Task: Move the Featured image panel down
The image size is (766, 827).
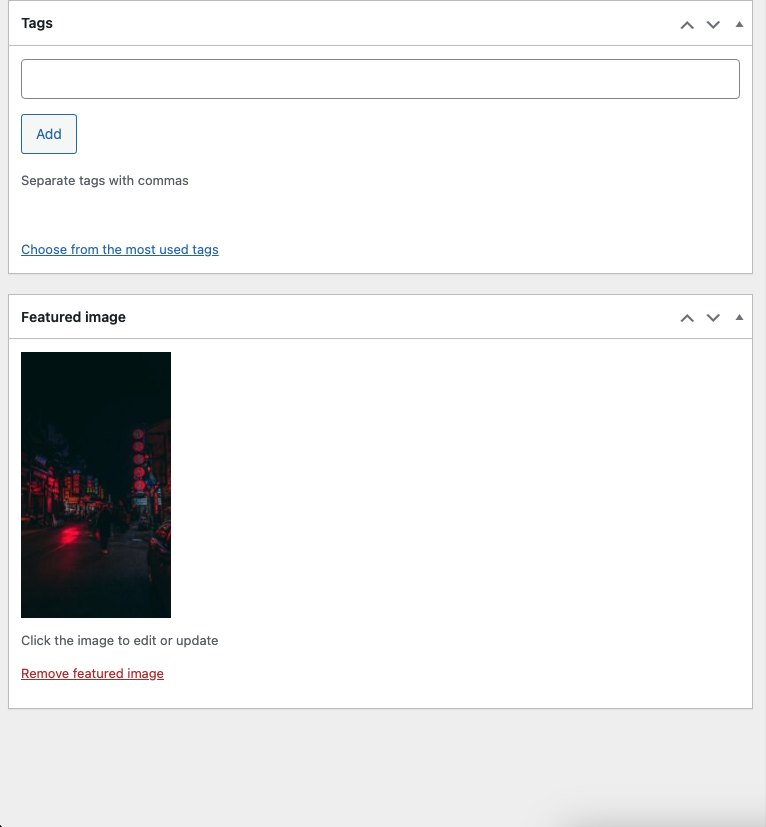Action: 713,318
